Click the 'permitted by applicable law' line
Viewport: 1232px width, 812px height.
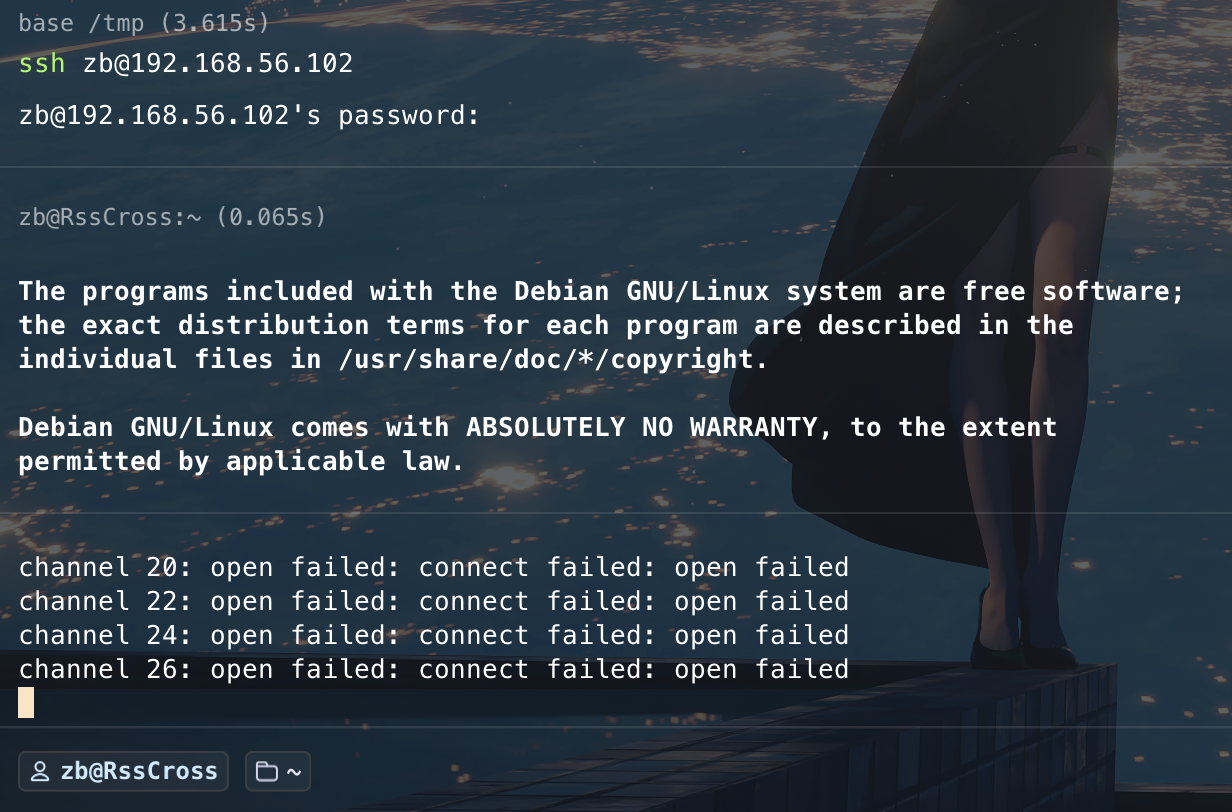pyautogui.click(x=241, y=461)
